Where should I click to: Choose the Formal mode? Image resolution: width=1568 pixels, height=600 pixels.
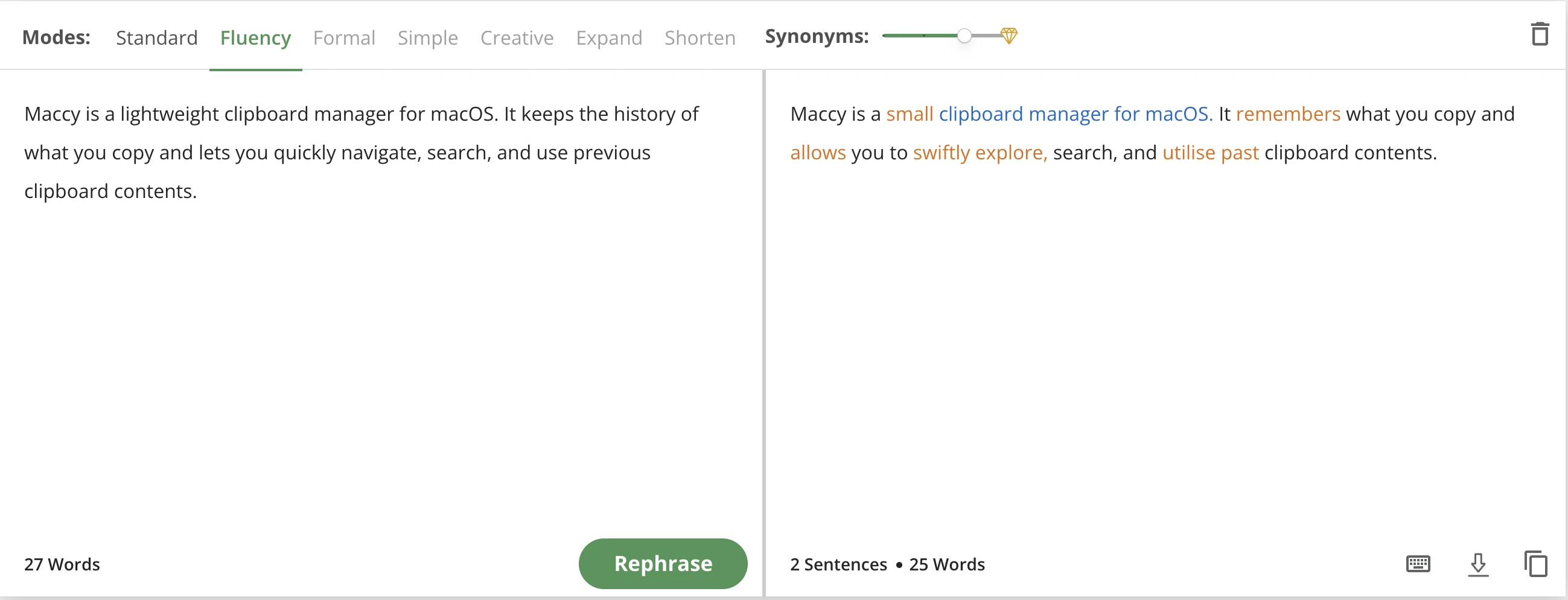[344, 38]
